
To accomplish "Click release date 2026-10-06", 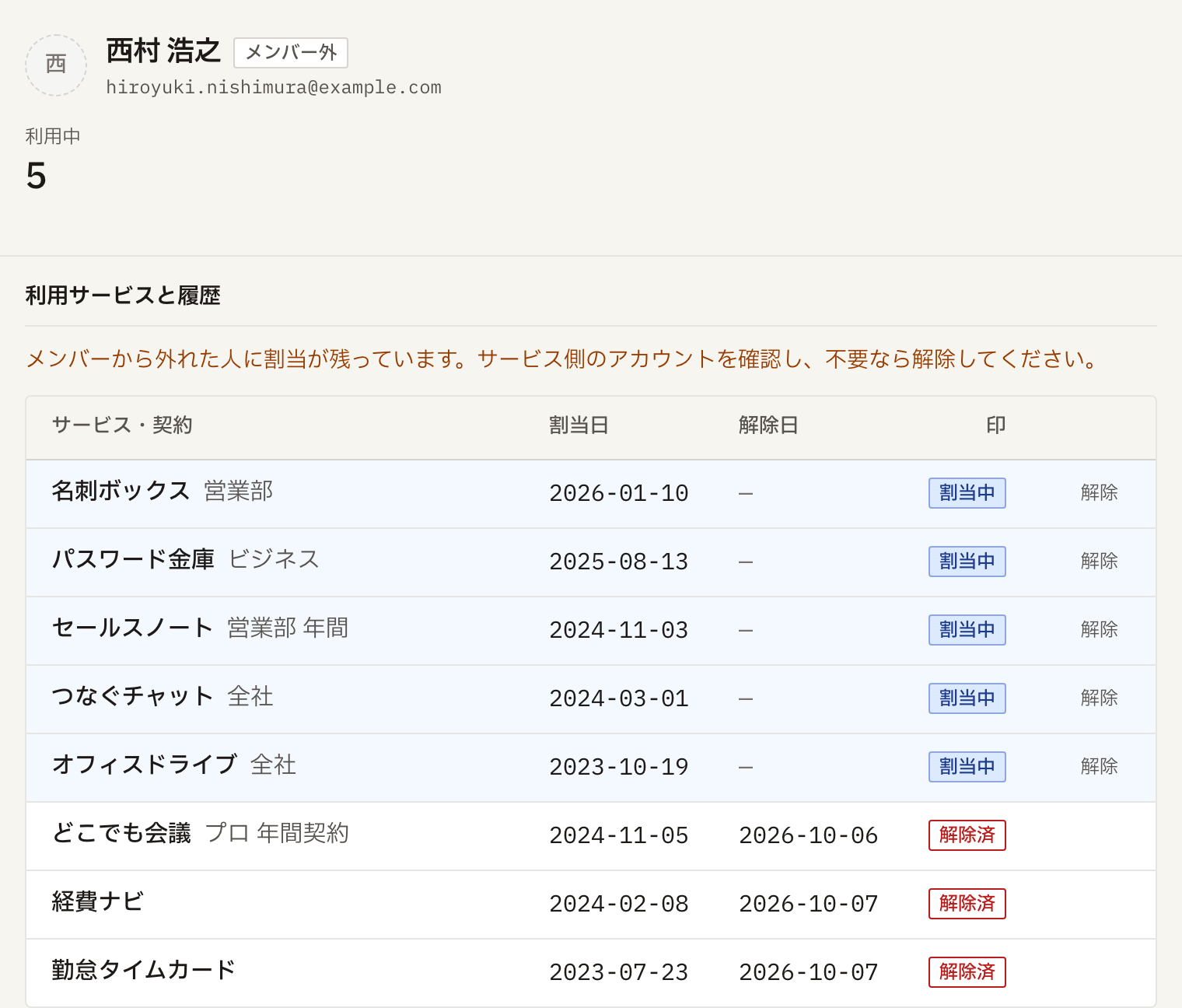I will click(x=809, y=835).
